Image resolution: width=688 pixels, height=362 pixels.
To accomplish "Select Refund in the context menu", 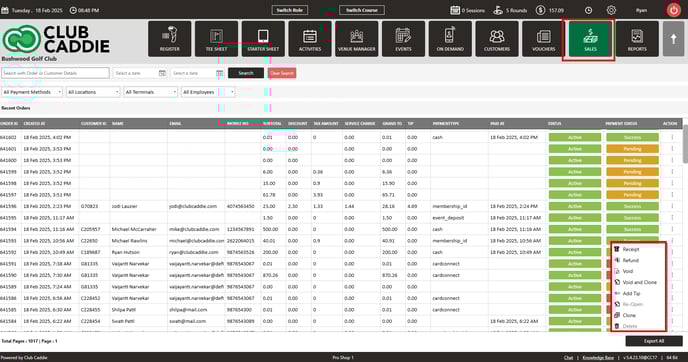I will pyautogui.click(x=631, y=260).
